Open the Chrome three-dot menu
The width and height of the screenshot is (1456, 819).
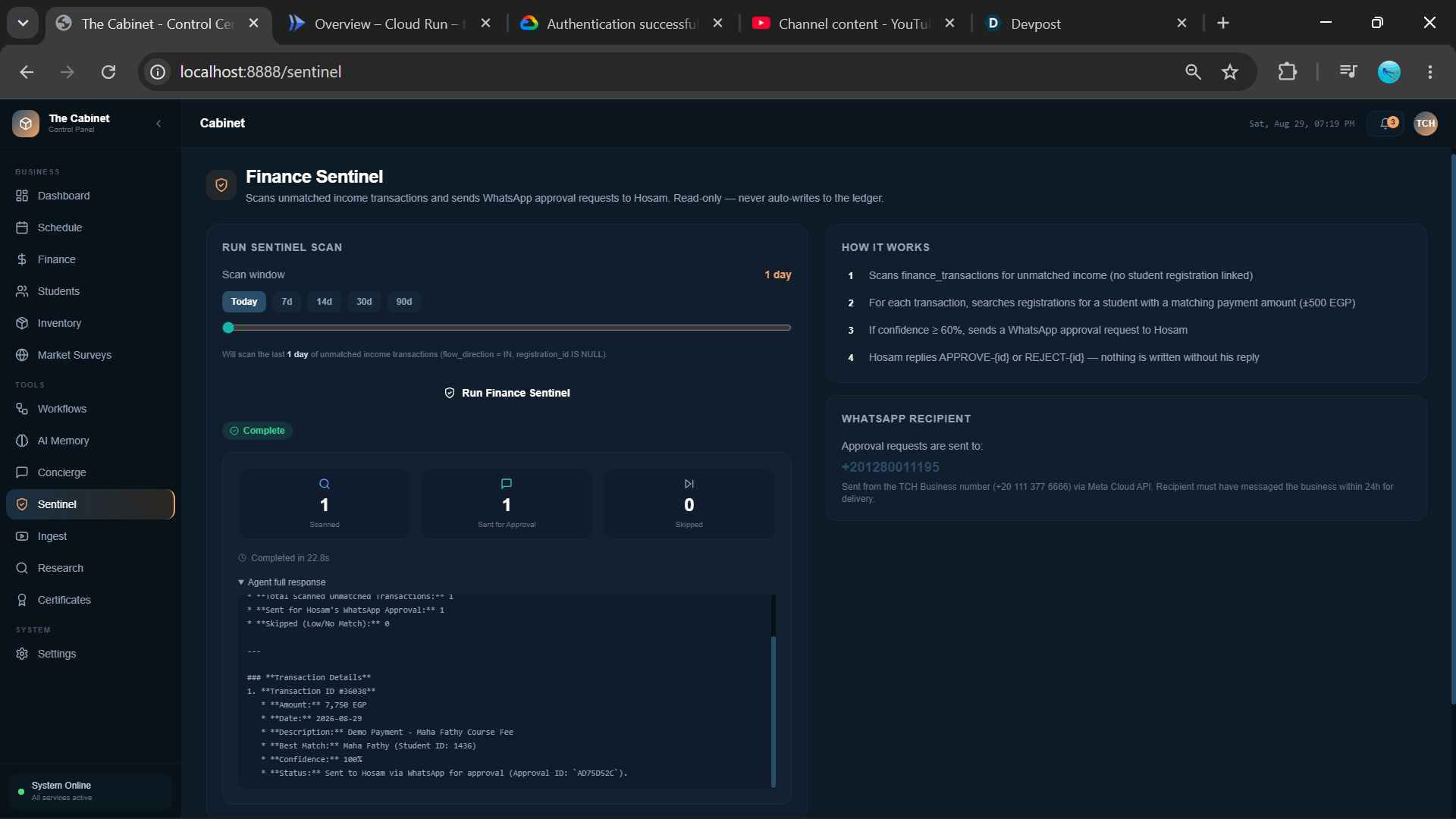1430,72
